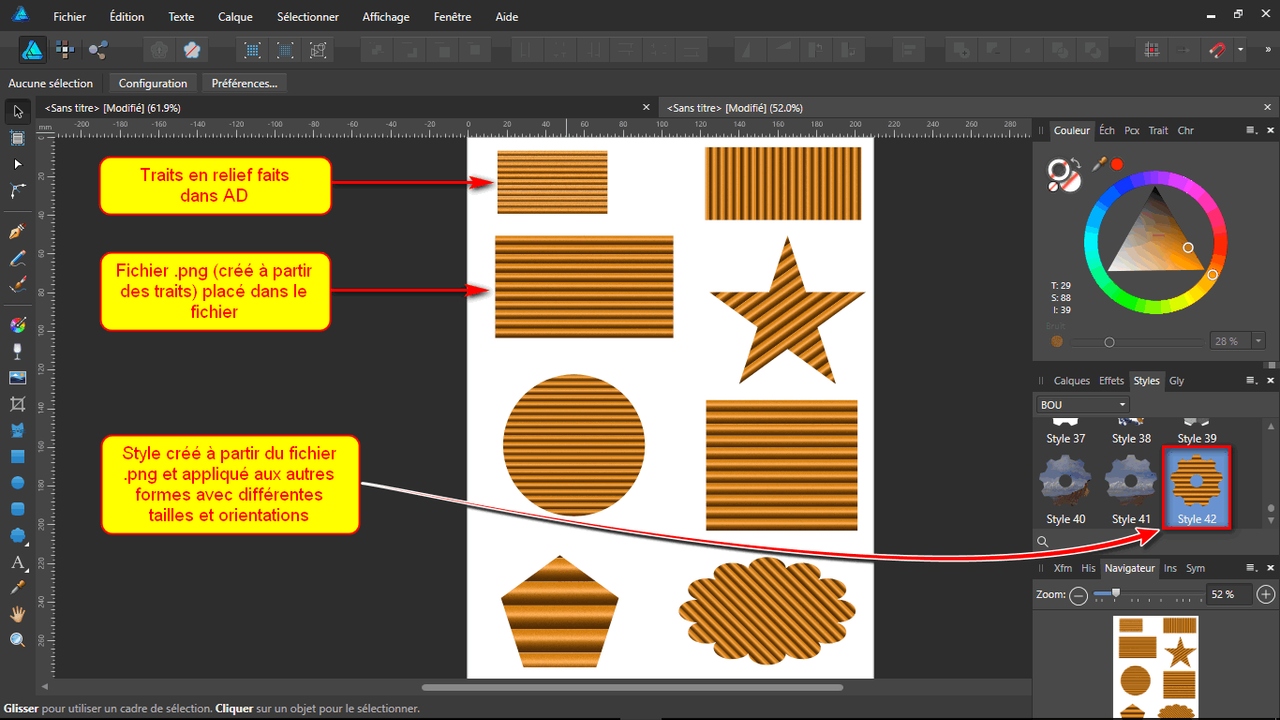Select the Vector Crop tool
Image resolution: width=1280 pixels, height=720 pixels.
17,404
